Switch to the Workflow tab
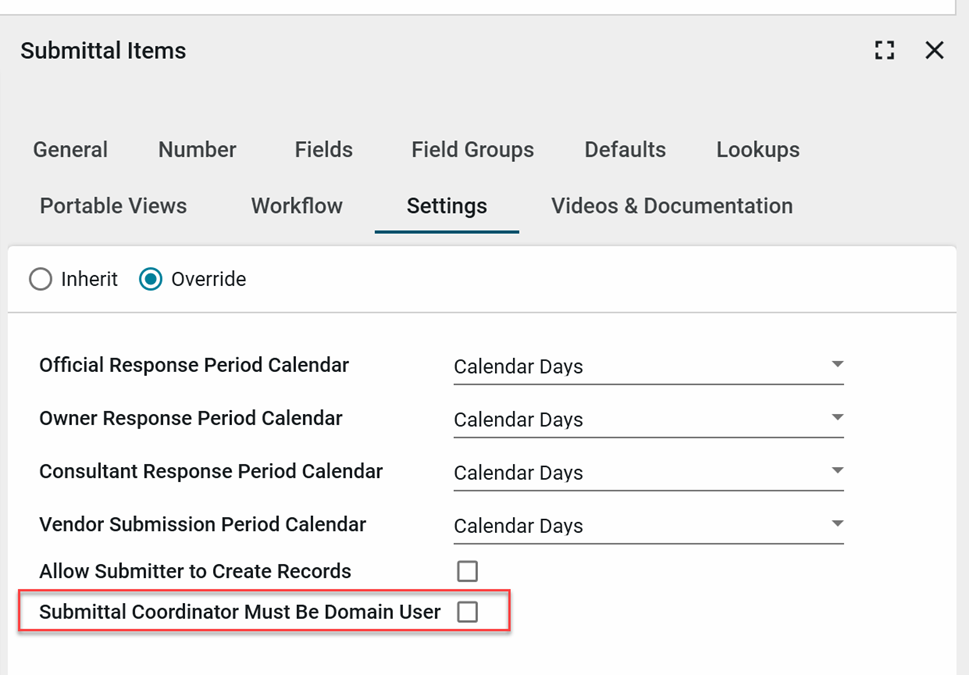This screenshot has height=675, width=969. [296, 206]
